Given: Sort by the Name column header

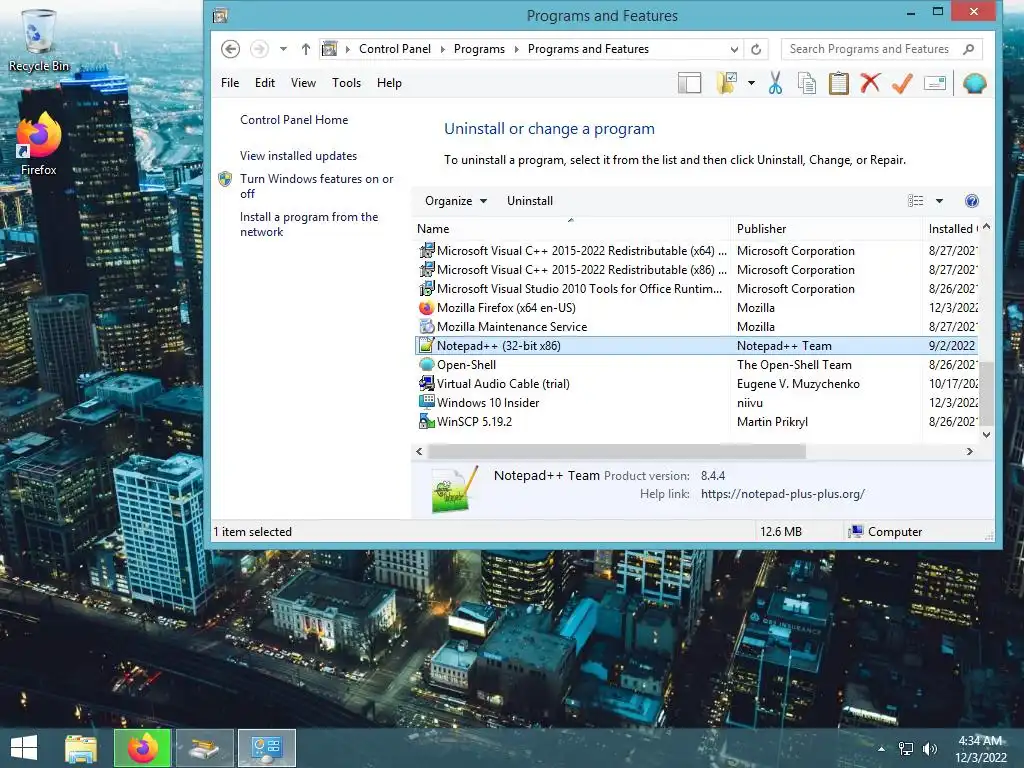Looking at the screenshot, I should click(x=571, y=229).
